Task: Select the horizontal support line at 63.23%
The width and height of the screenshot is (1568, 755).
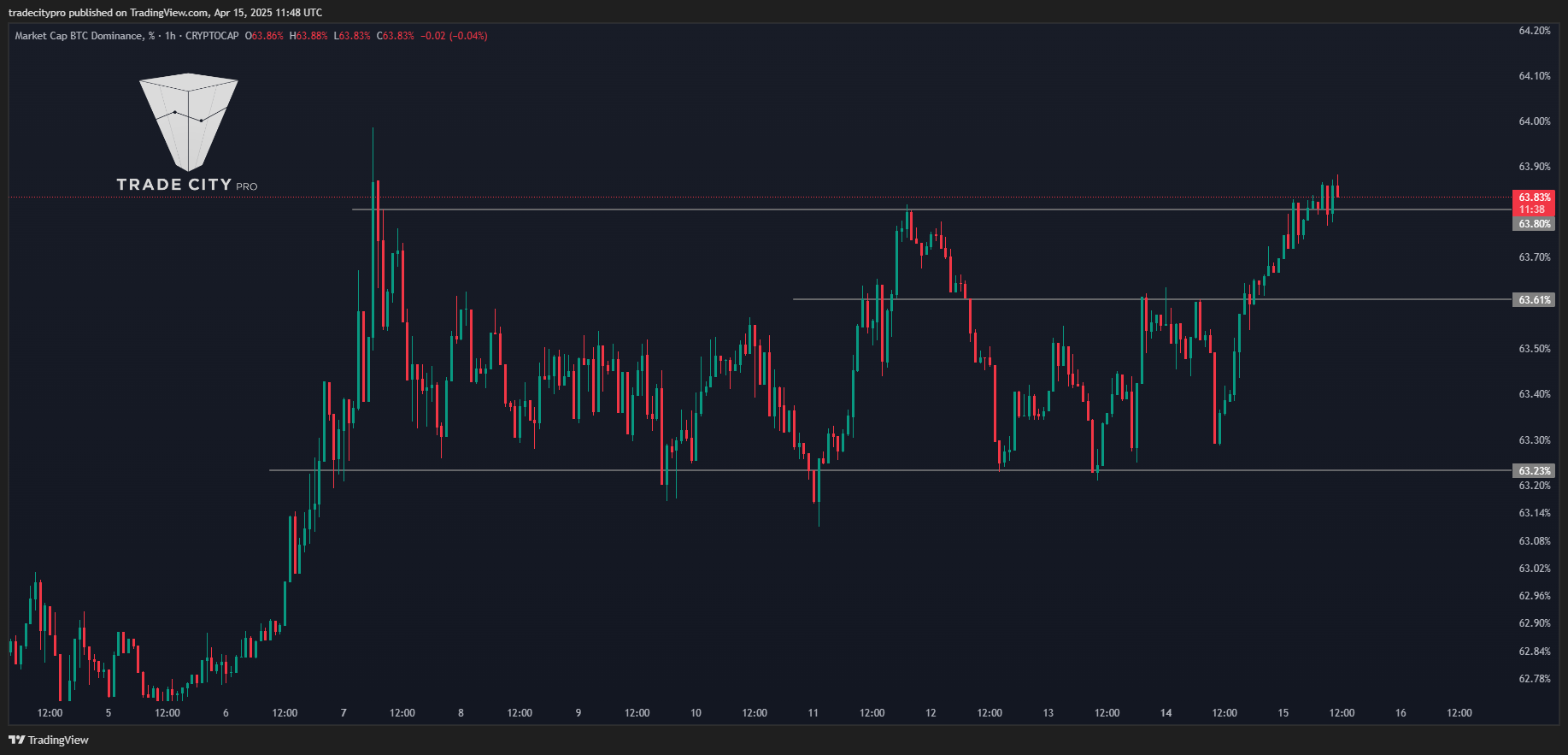Action: point(889,470)
